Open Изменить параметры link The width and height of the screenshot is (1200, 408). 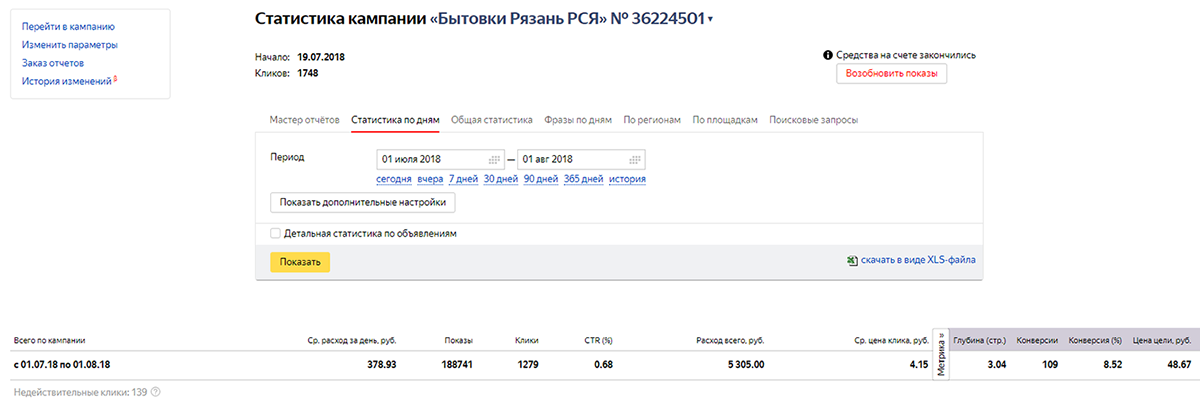pos(70,45)
